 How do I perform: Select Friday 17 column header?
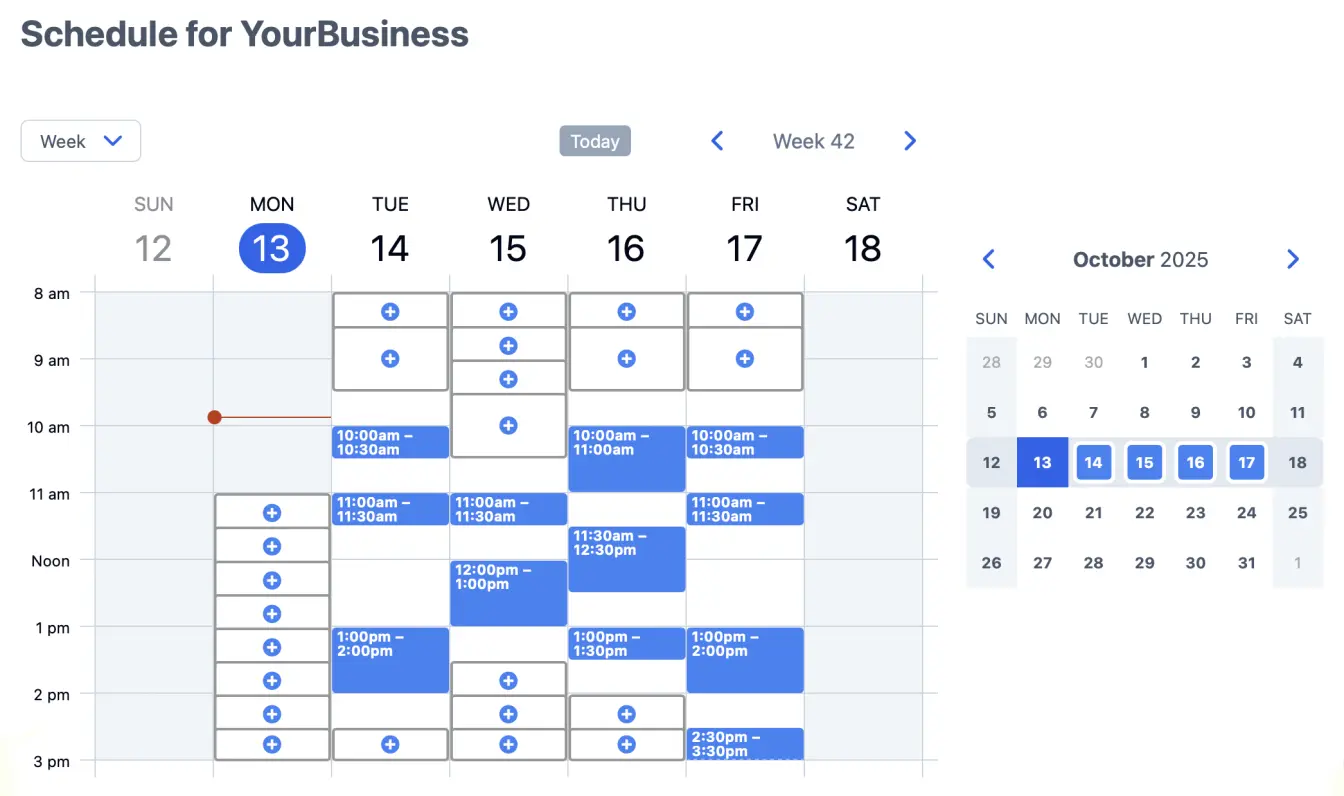click(744, 232)
